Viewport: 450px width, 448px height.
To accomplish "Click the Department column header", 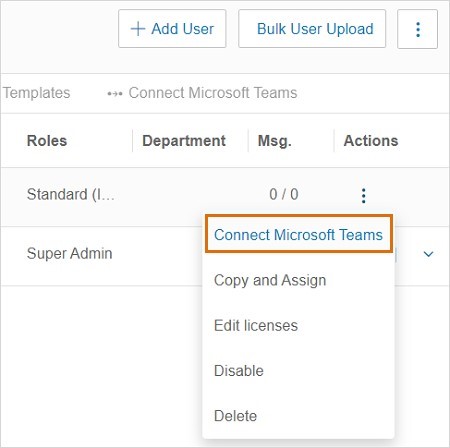I will [184, 141].
